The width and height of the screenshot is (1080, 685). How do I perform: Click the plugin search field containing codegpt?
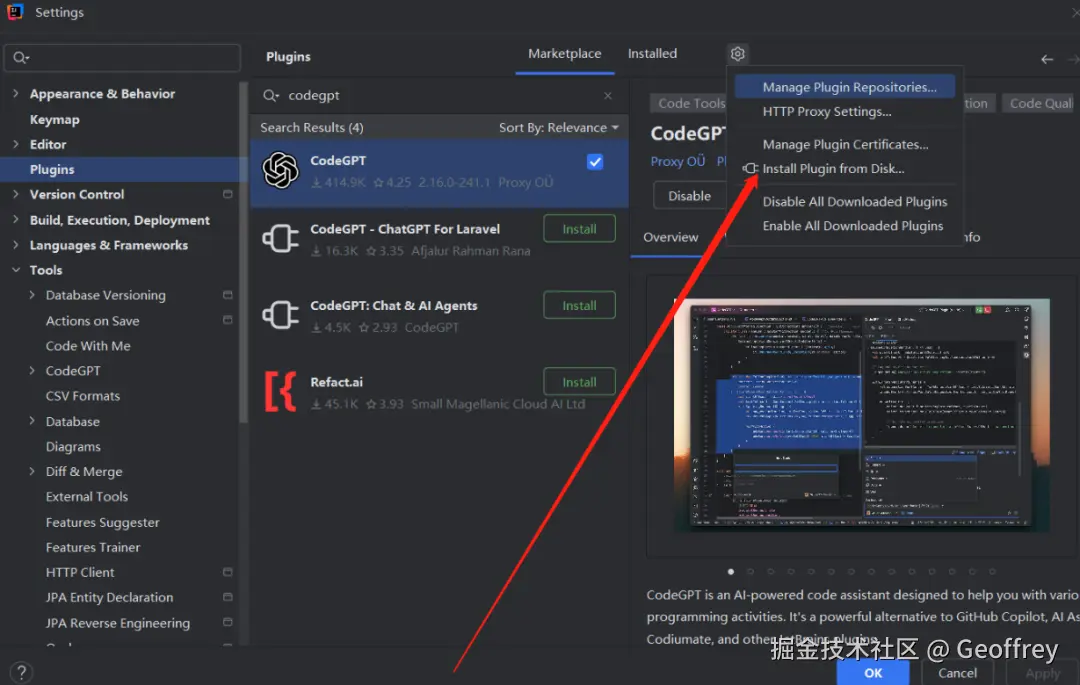click(x=439, y=96)
